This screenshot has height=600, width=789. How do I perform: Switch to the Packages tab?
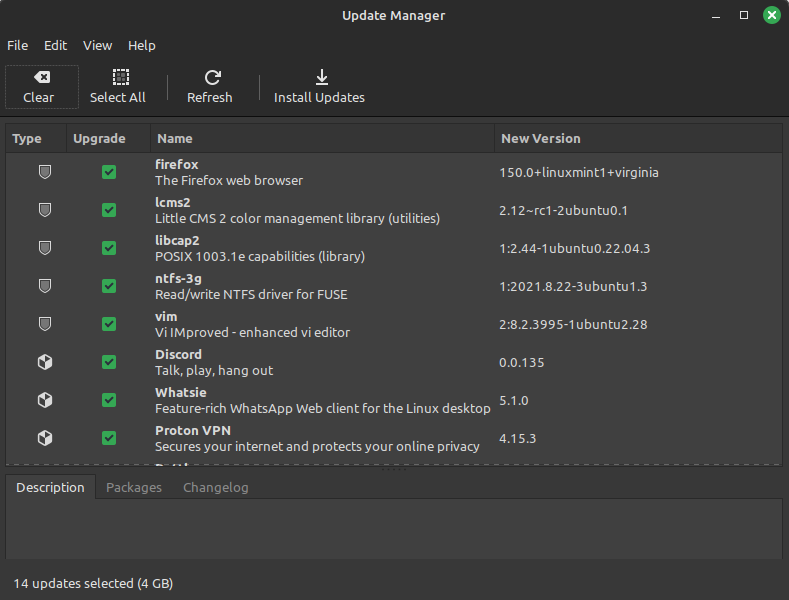(134, 488)
